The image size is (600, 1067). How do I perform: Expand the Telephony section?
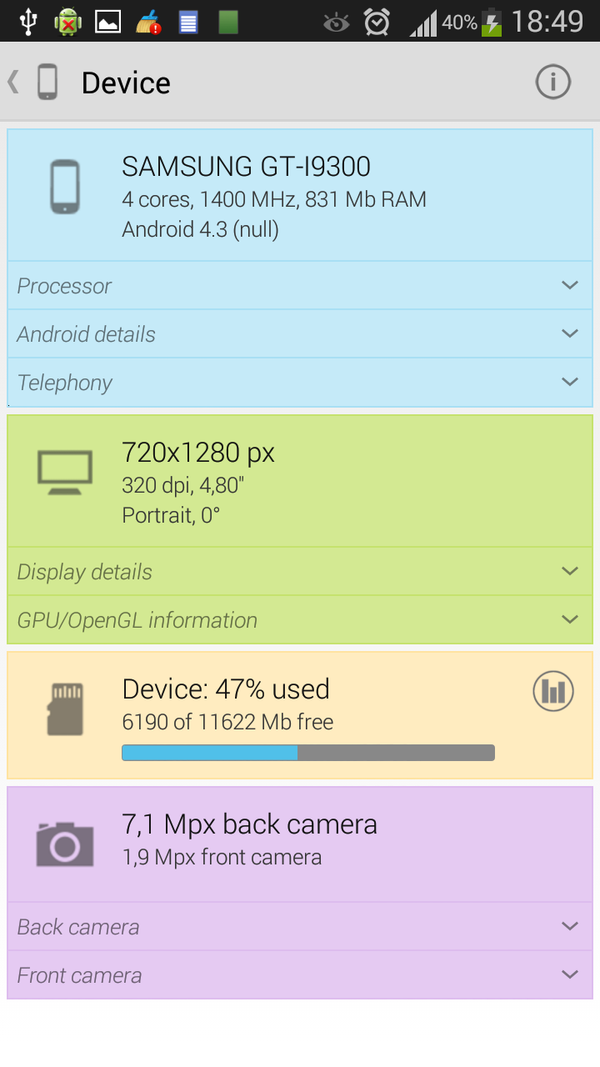pos(300,382)
